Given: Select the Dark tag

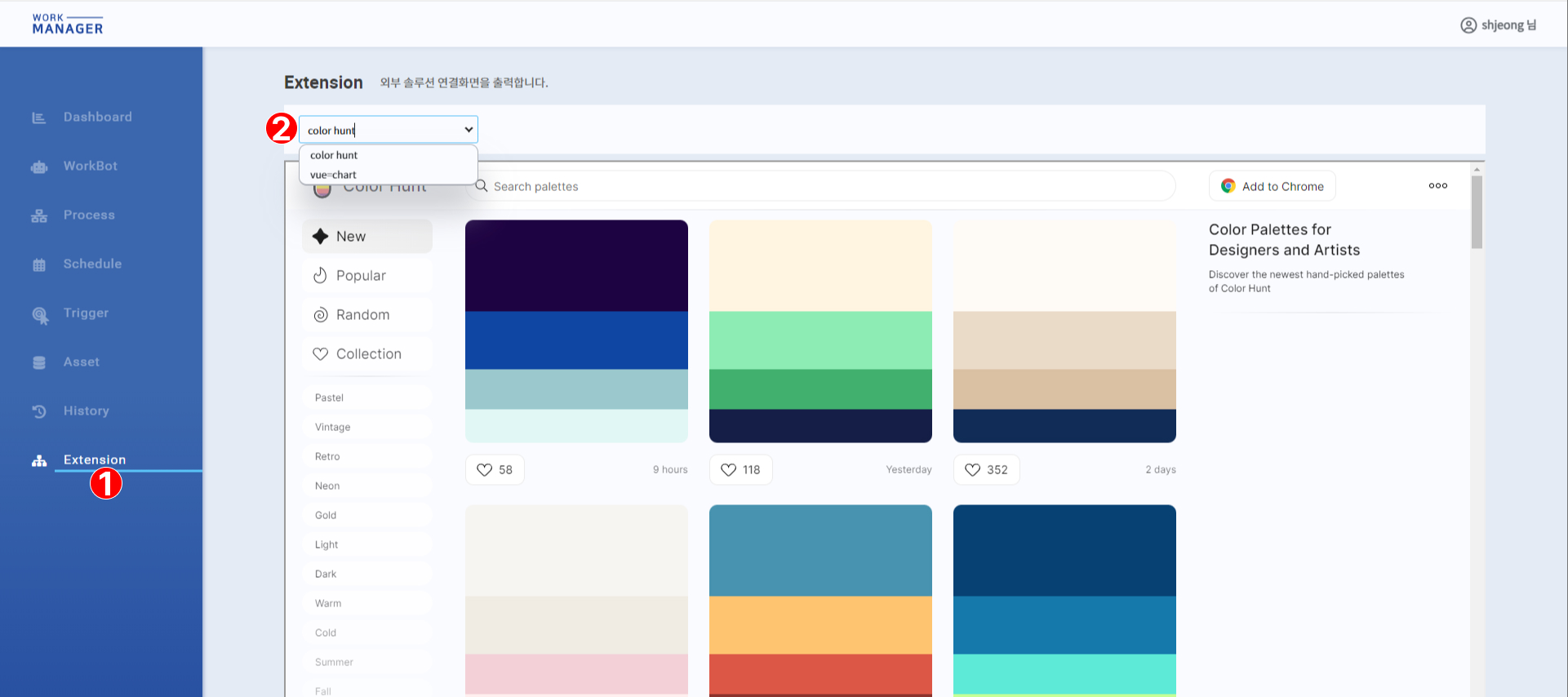Looking at the screenshot, I should click(x=367, y=574).
